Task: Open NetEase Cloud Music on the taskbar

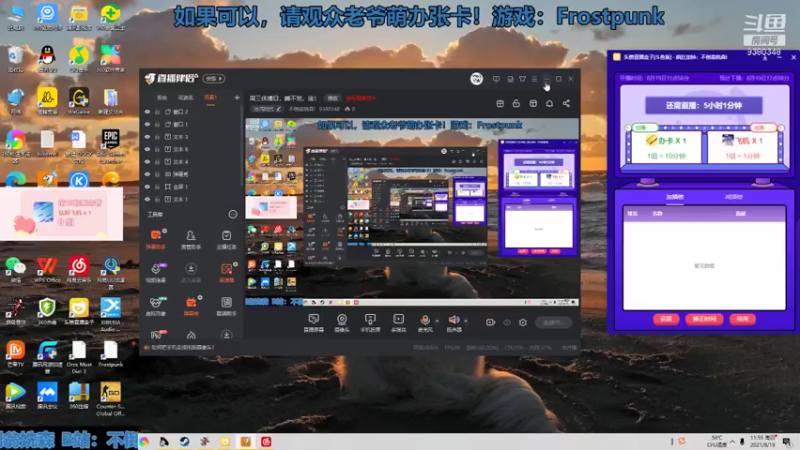Action: coord(266,442)
